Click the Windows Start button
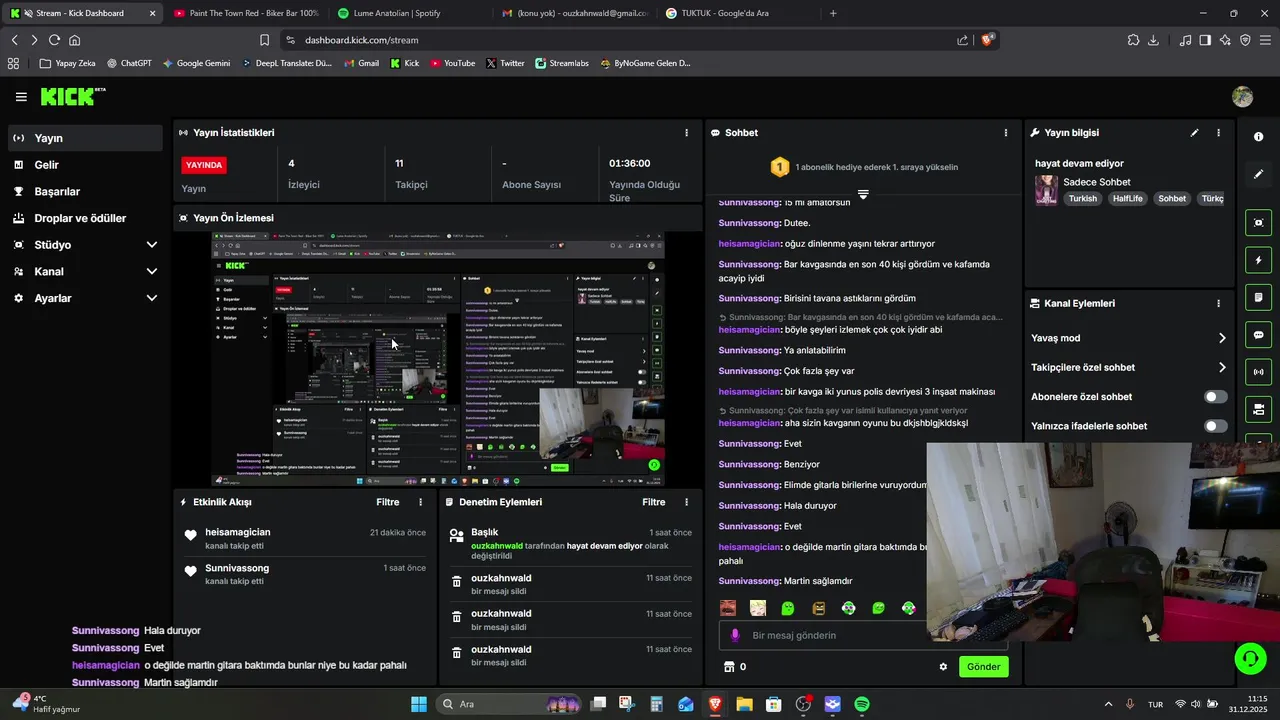 (x=419, y=704)
